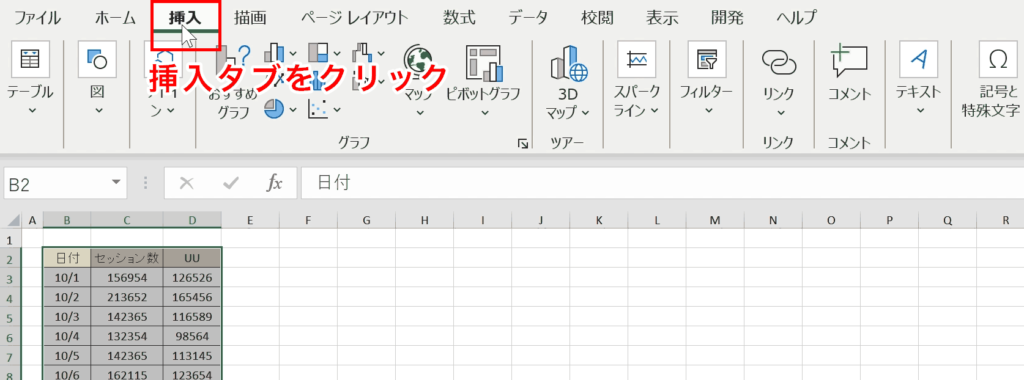Click the 記号と特殊文字 omega icon

pyautogui.click(x=998, y=59)
